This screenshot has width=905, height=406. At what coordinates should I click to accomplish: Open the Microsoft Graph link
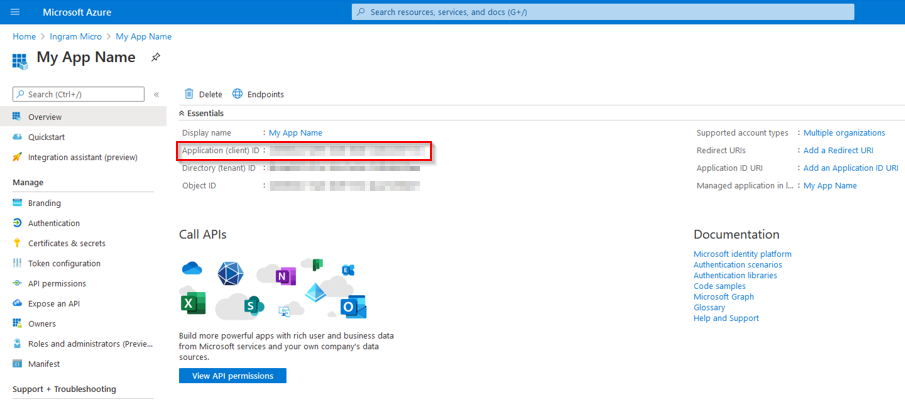coord(724,297)
